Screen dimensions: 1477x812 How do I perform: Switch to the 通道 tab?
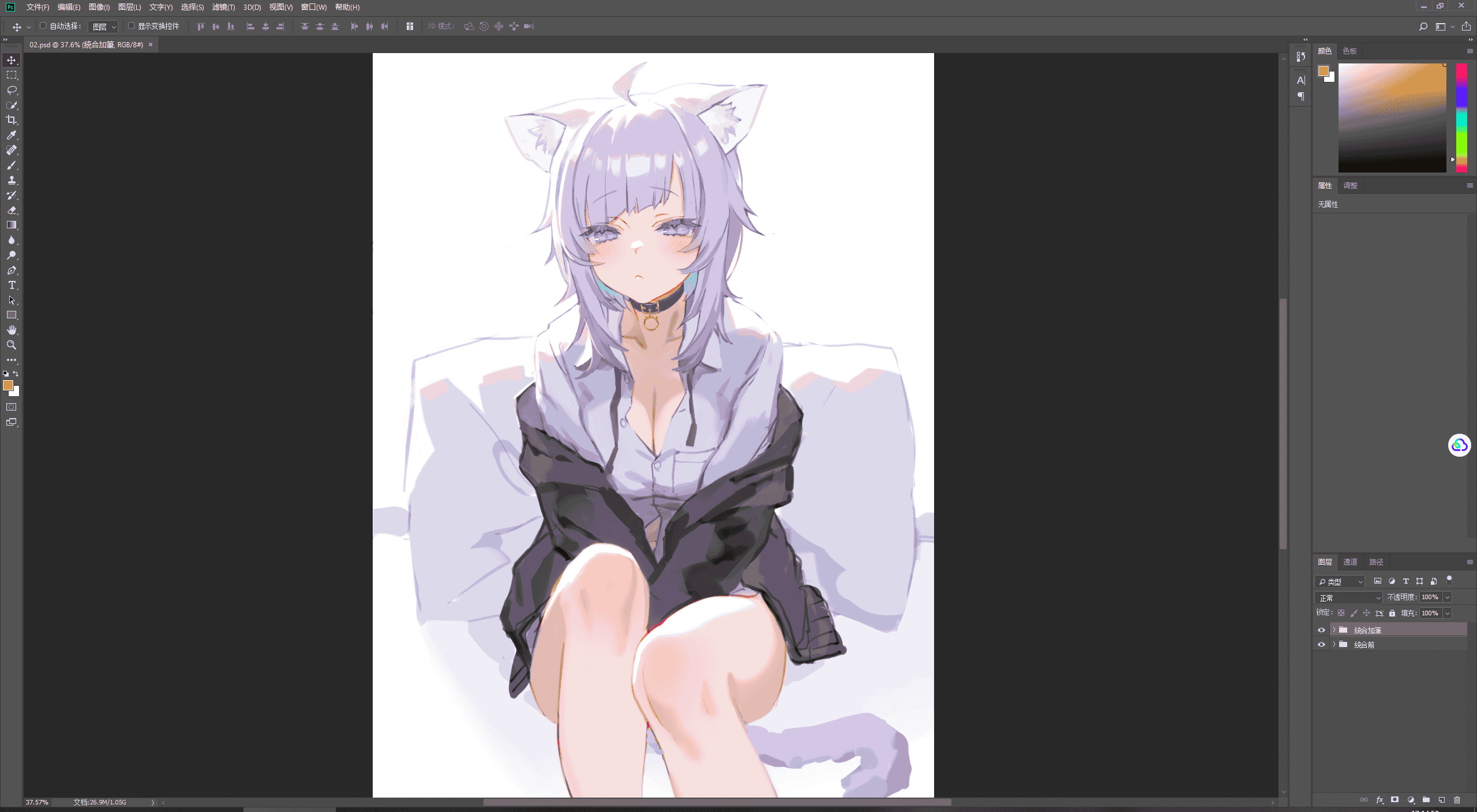pyautogui.click(x=1350, y=562)
